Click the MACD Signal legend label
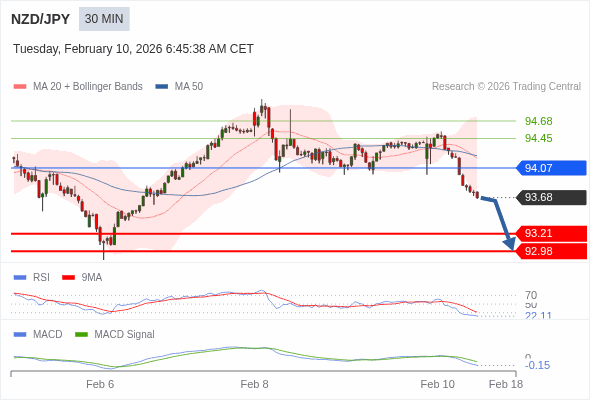 (x=125, y=335)
